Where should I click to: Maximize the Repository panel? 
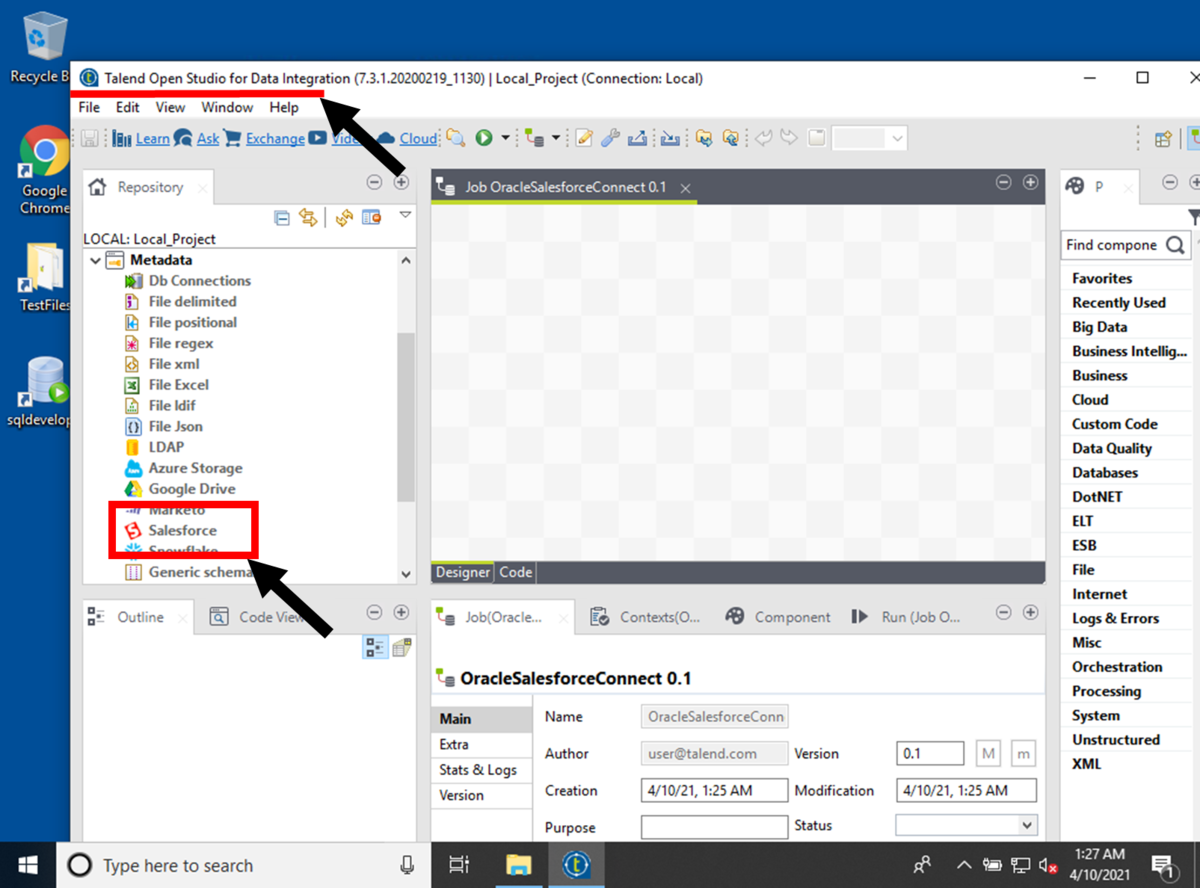401,182
